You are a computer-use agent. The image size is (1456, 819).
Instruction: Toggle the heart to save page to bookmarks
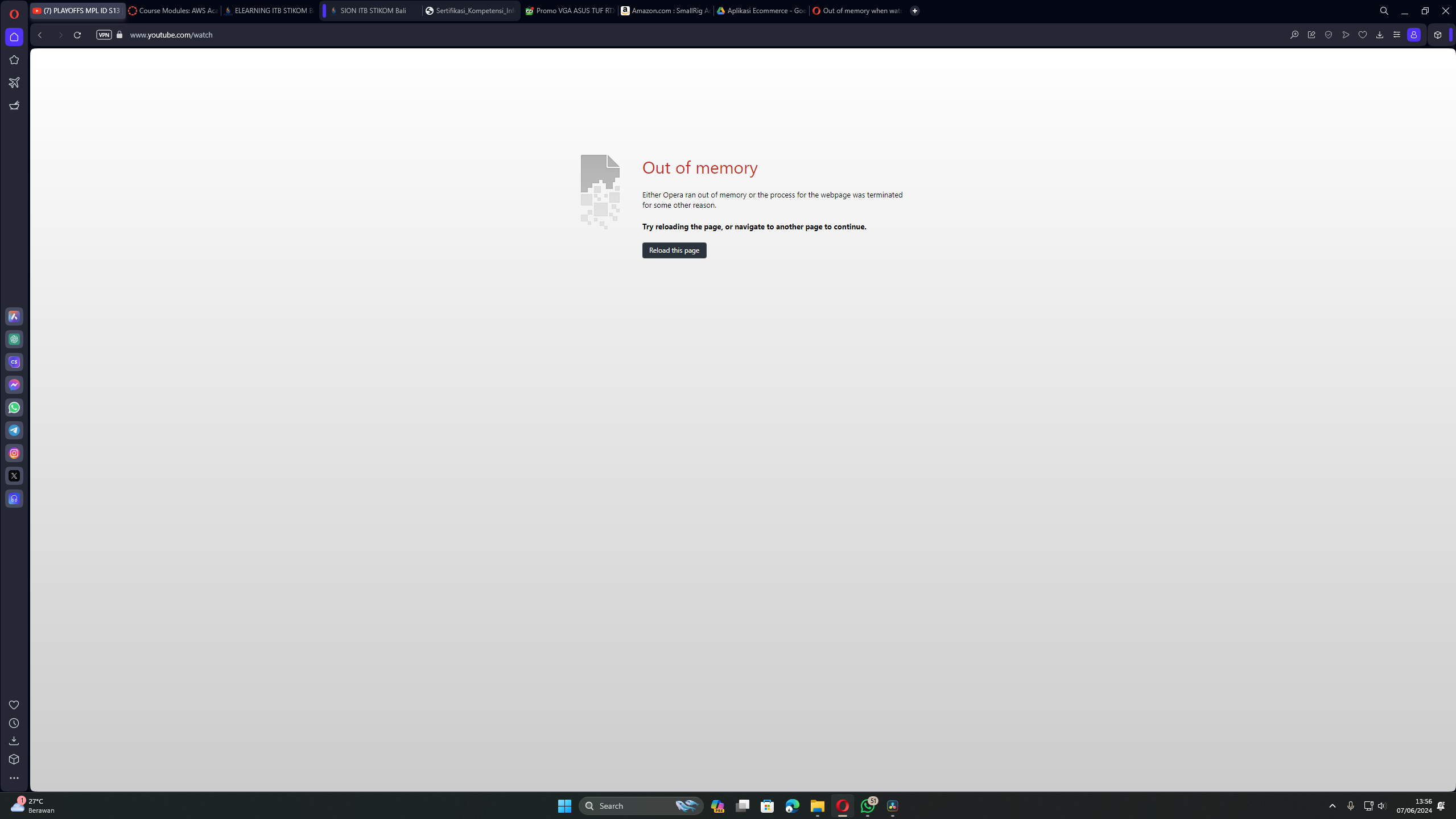(1362, 35)
